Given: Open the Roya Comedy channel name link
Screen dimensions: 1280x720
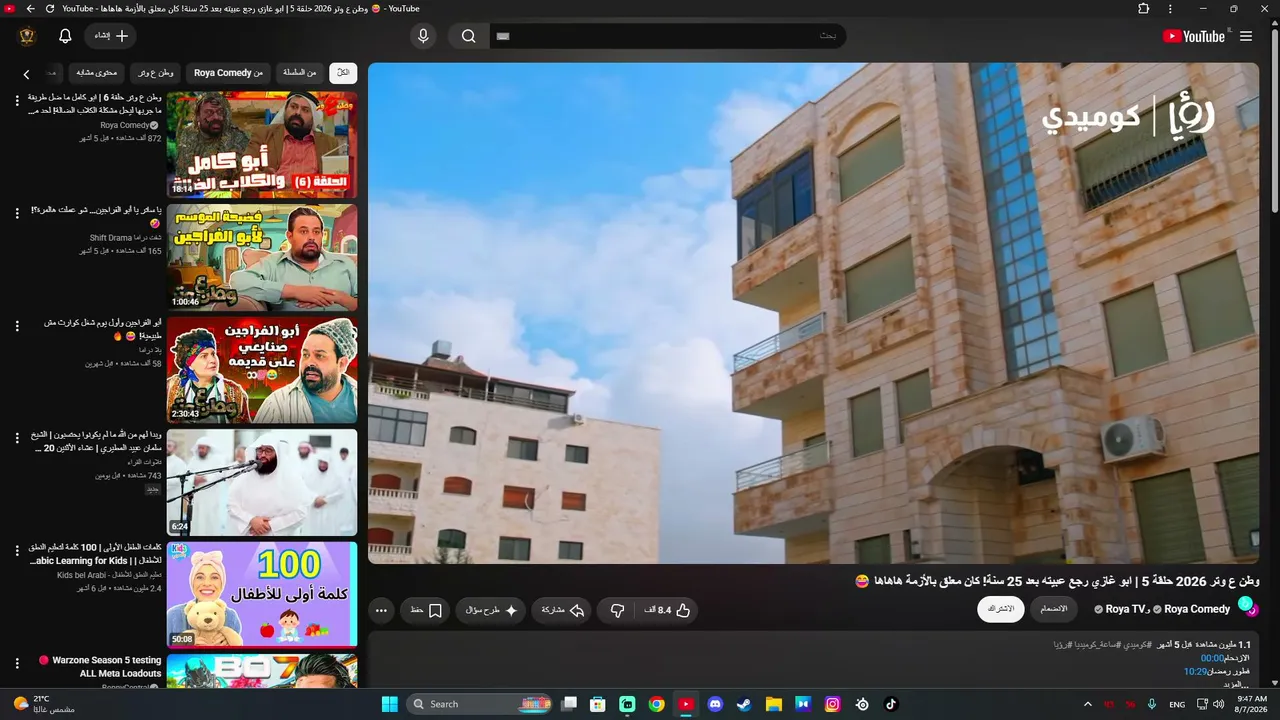Looking at the screenshot, I should pos(1197,609).
